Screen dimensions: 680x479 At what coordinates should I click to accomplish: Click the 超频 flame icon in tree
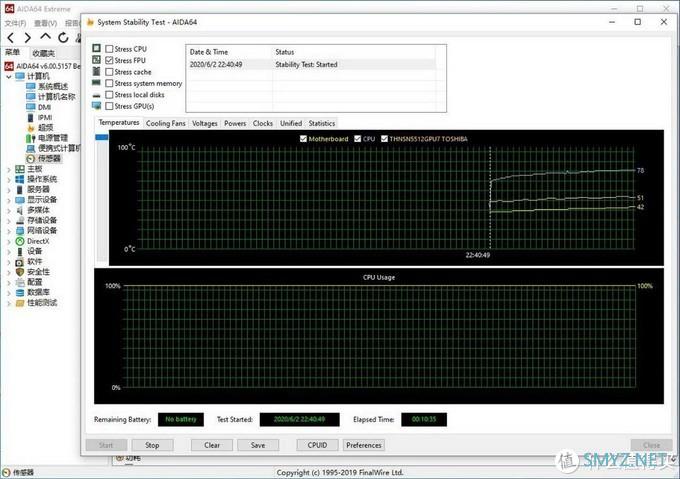pos(30,128)
